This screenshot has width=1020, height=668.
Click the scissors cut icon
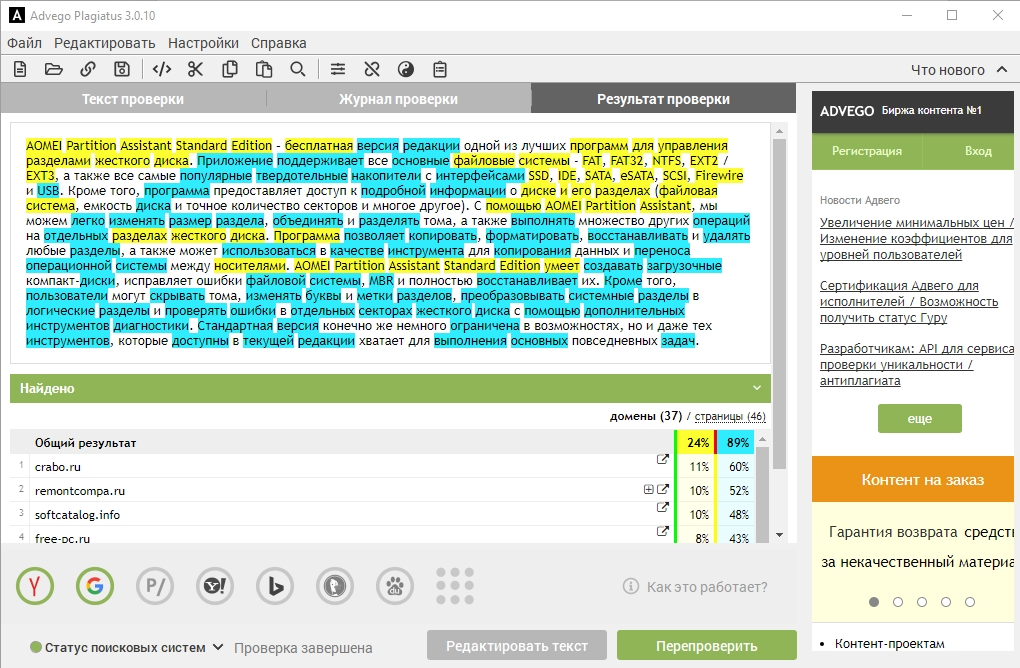tap(195, 69)
